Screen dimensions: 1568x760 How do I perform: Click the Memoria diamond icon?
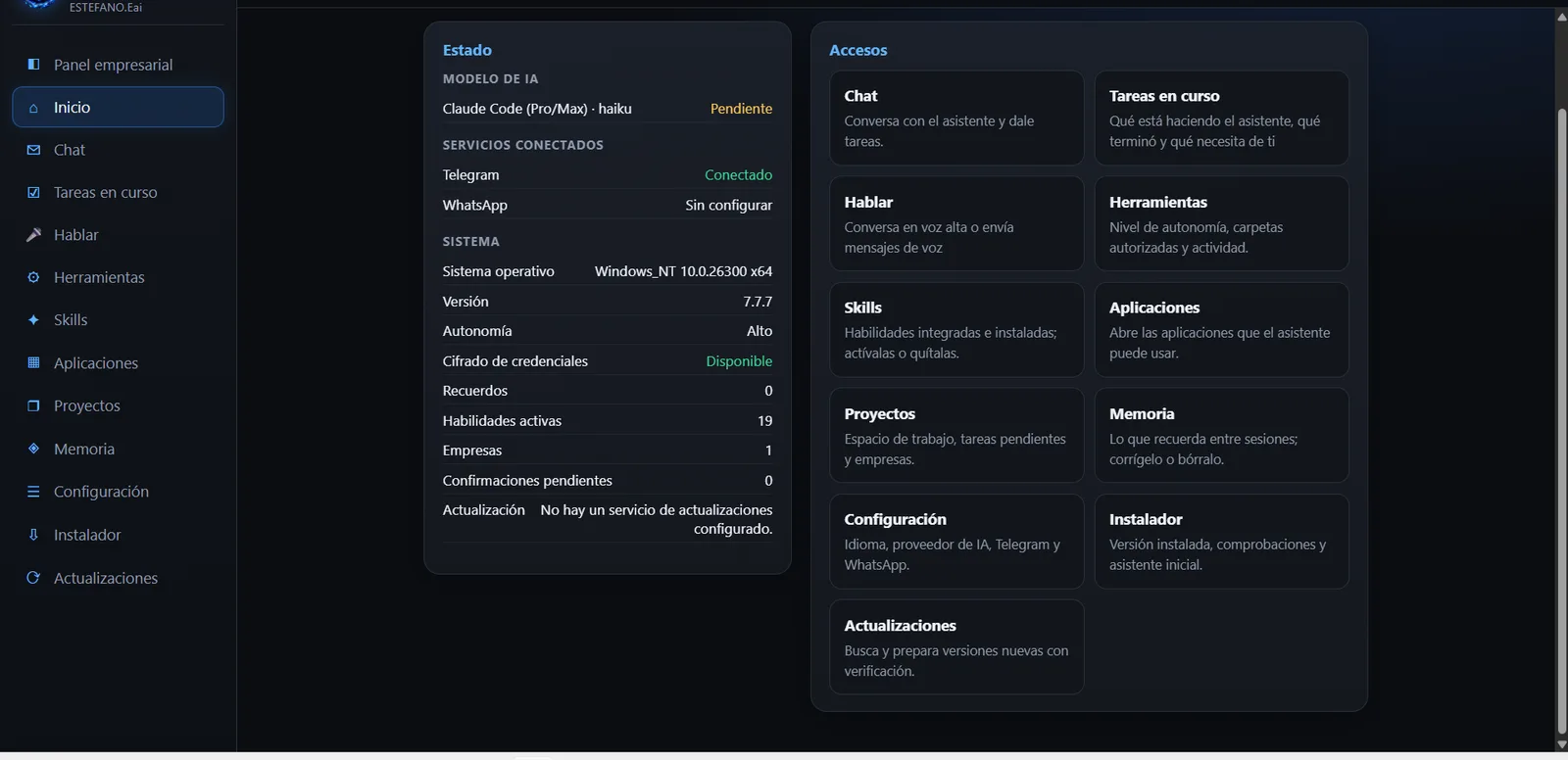33,449
